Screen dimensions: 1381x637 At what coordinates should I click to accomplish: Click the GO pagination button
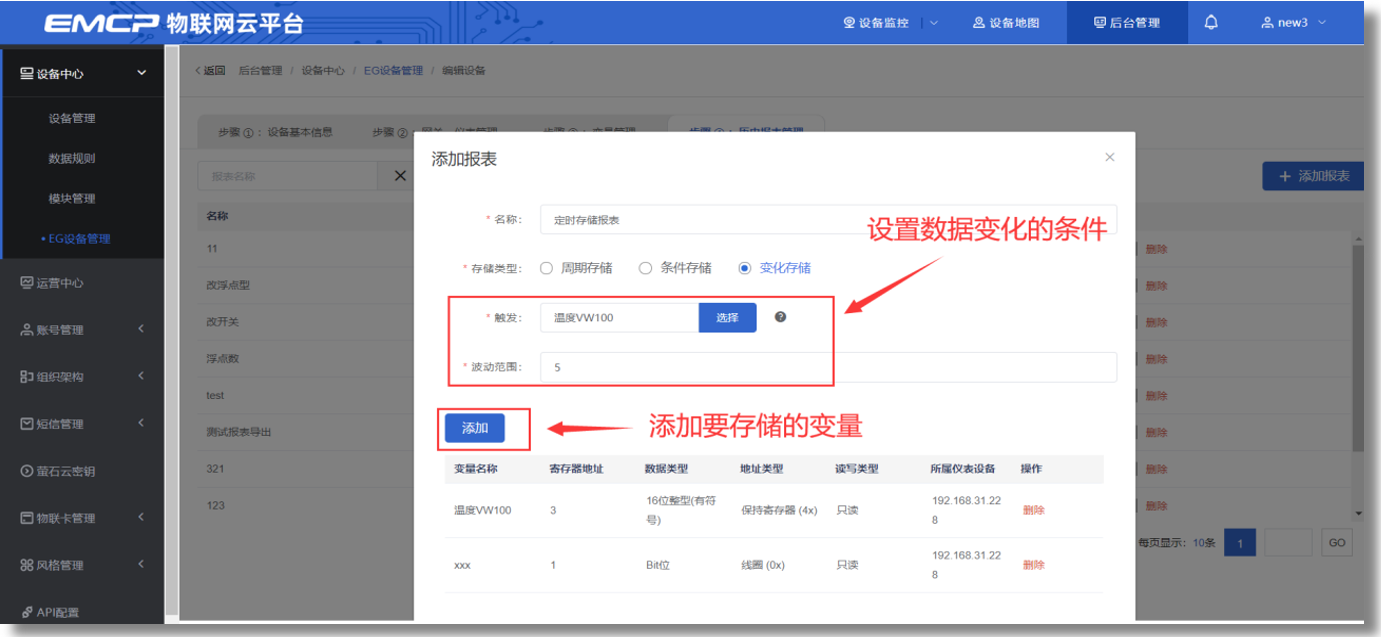click(1336, 543)
